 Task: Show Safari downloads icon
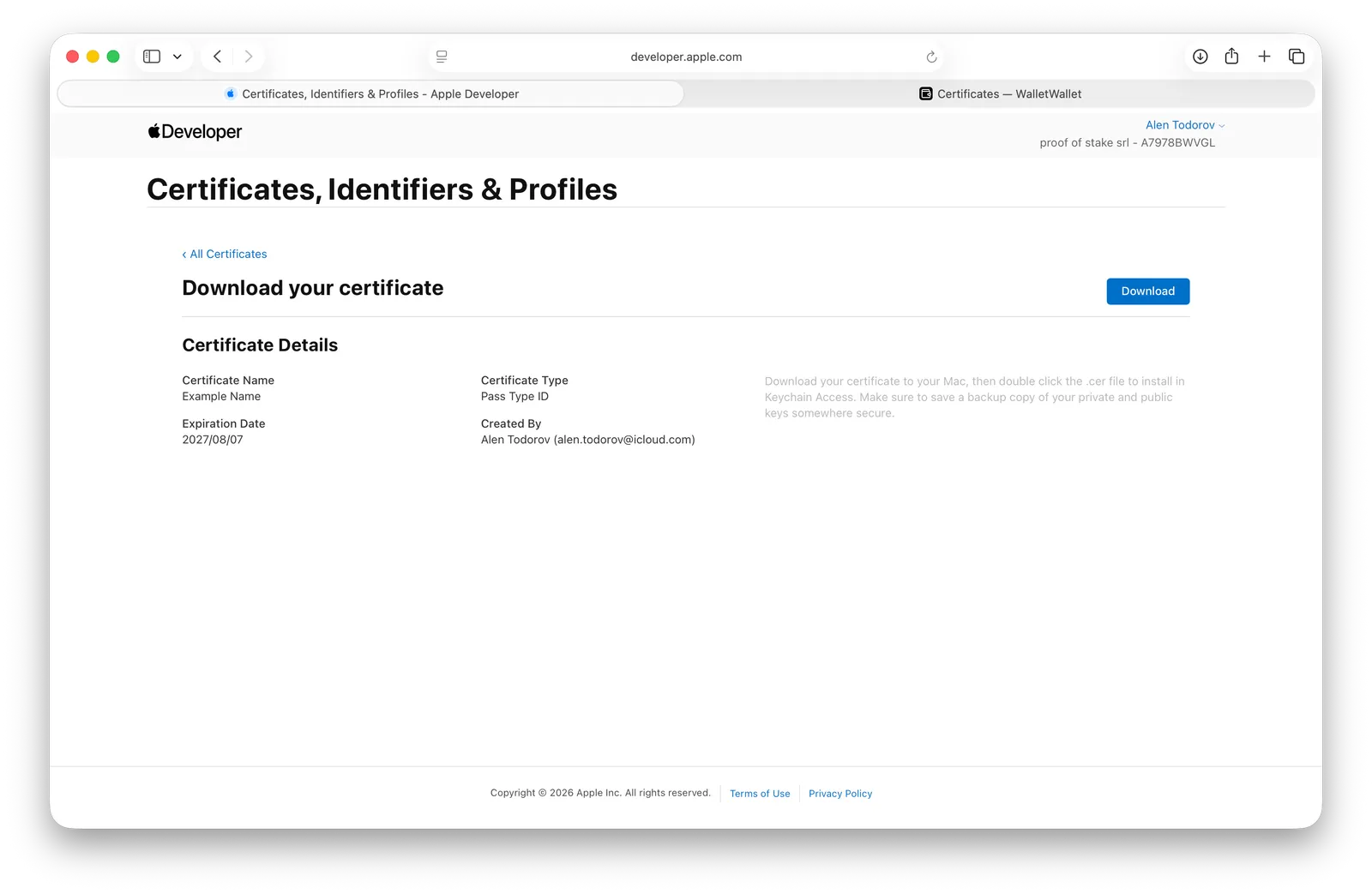(1200, 57)
